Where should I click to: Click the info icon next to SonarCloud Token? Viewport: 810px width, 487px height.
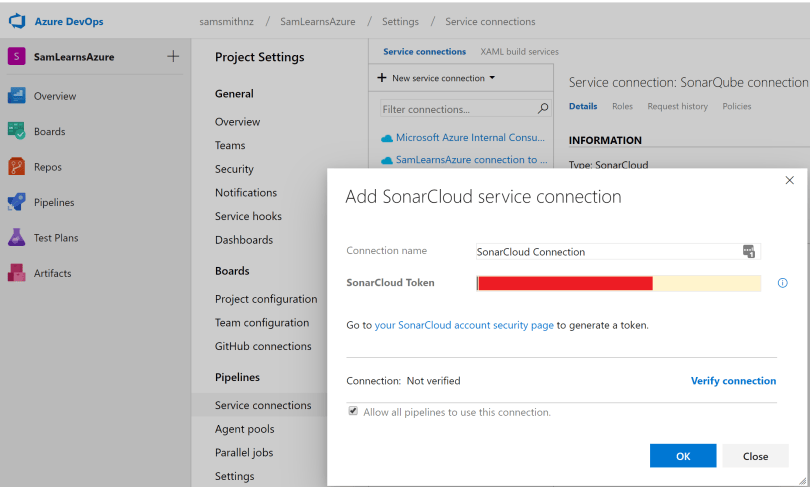(x=783, y=282)
